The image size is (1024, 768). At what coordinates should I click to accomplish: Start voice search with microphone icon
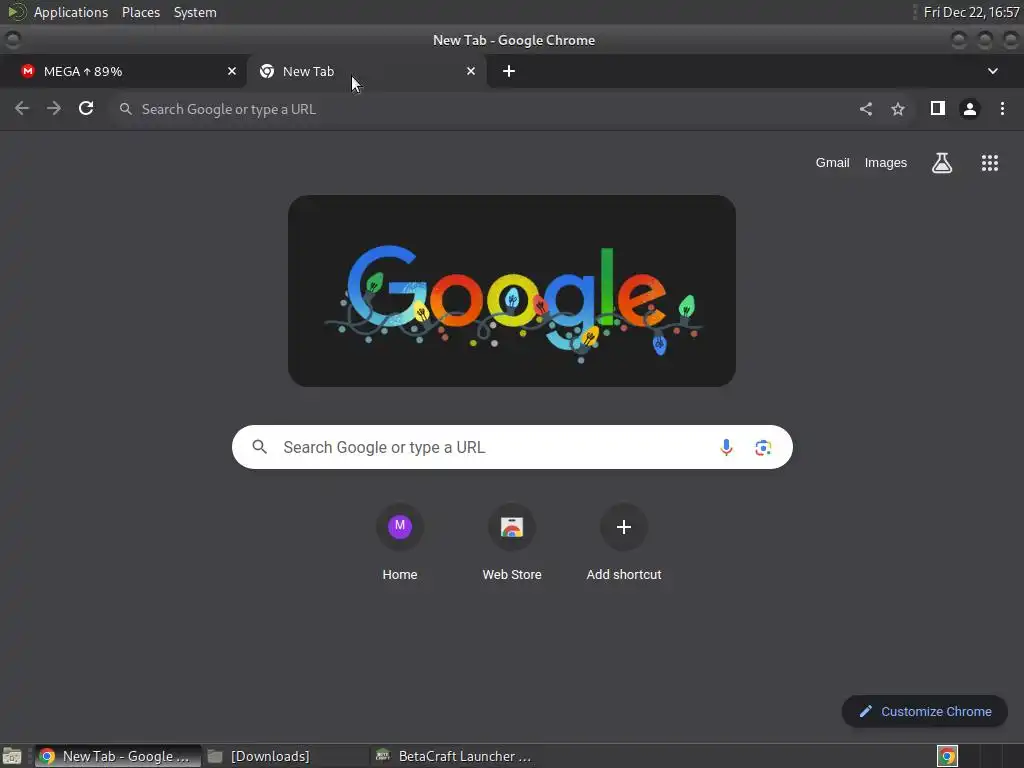726,447
